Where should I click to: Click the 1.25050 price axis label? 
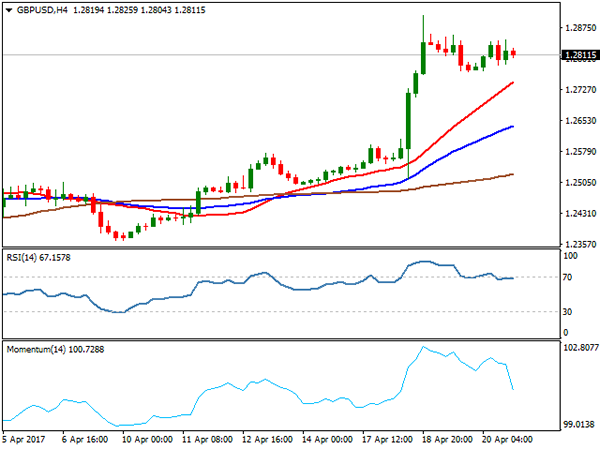pyautogui.click(x=580, y=183)
